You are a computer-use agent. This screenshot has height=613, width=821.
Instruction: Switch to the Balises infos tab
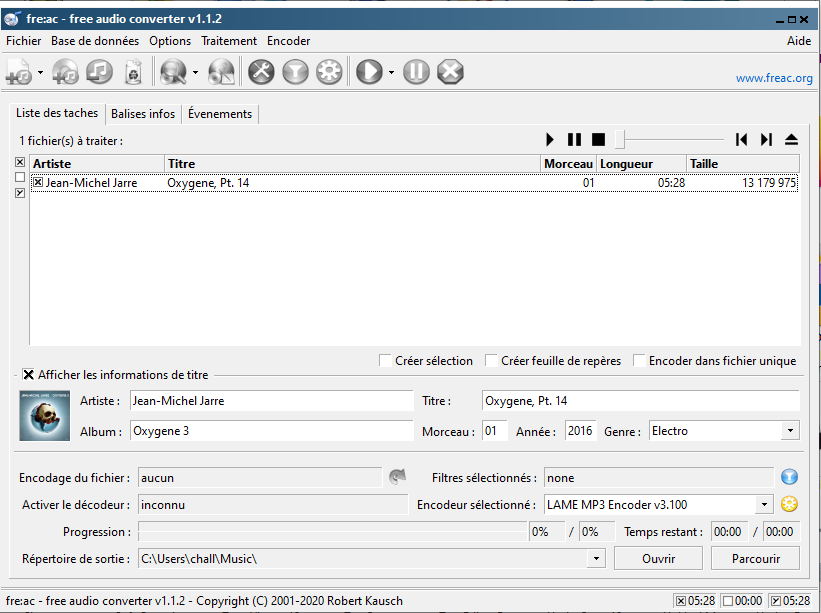[143, 114]
